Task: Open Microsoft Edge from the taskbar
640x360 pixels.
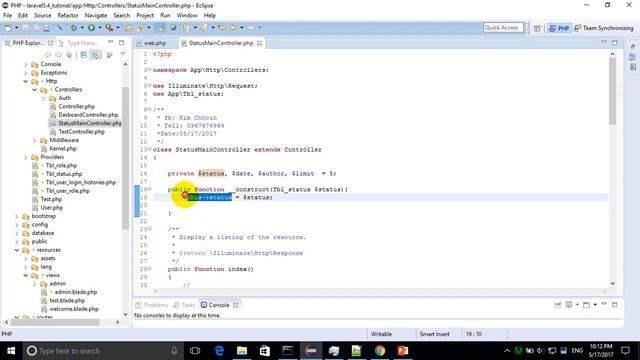Action: pos(219,351)
